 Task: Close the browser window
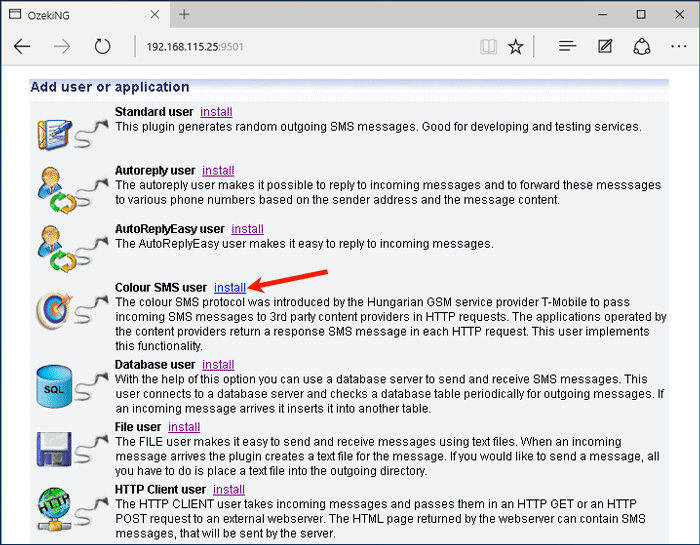pyautogui.click(x=679, y=14)
